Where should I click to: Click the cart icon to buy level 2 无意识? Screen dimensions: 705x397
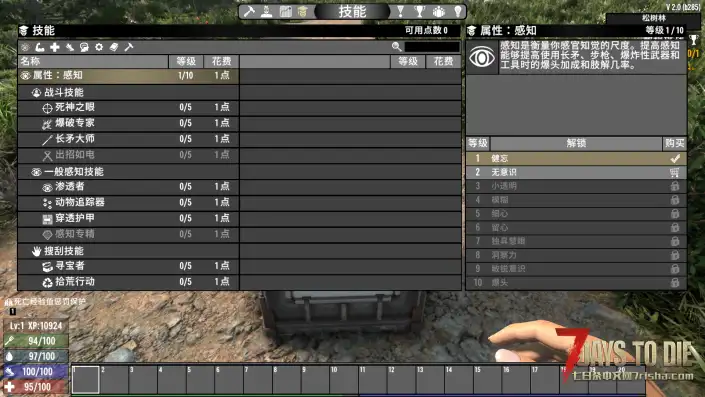pyautogui.click(x=674, y=173)
